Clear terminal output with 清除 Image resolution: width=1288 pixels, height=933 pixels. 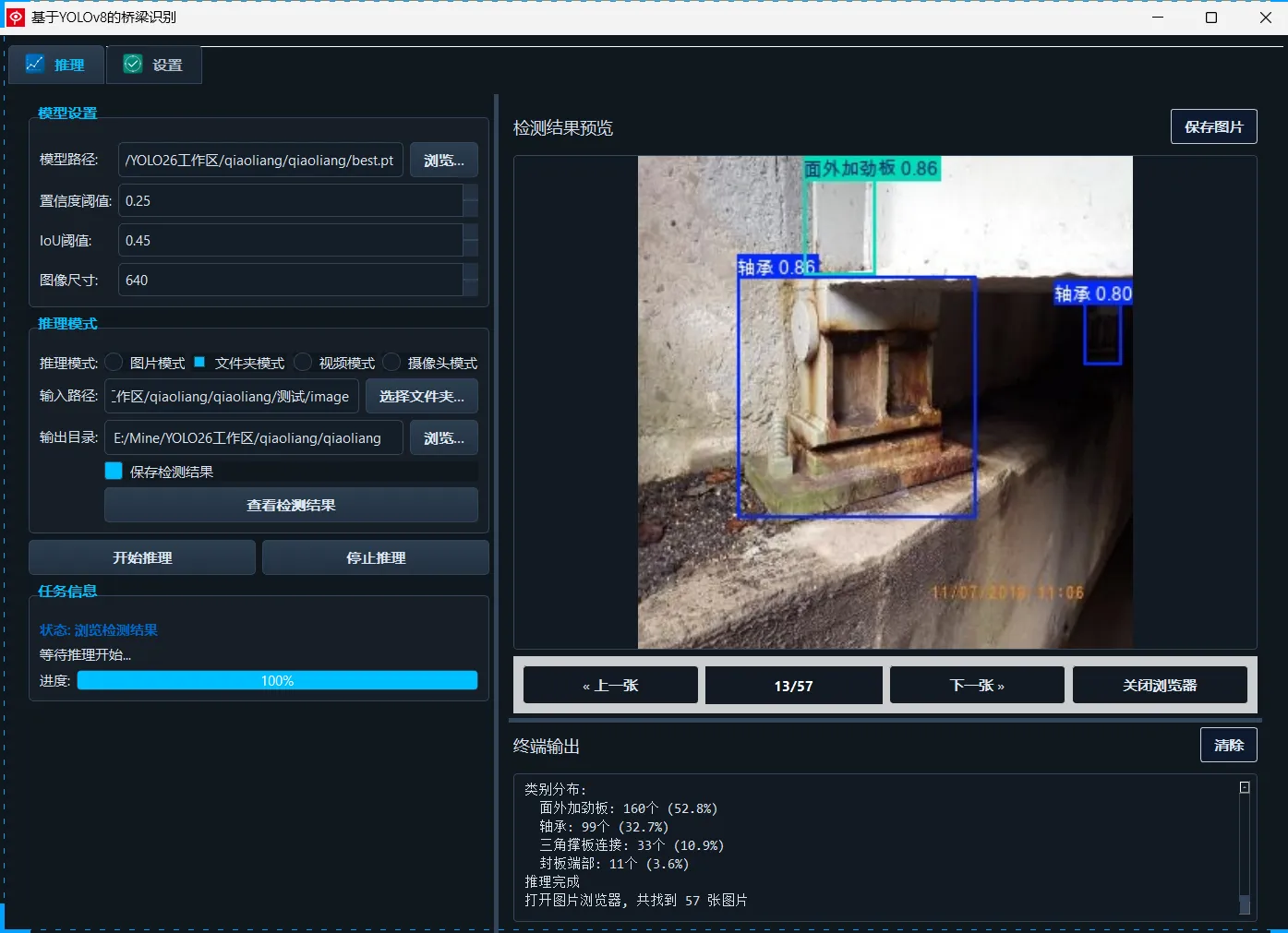[1228, 745]
